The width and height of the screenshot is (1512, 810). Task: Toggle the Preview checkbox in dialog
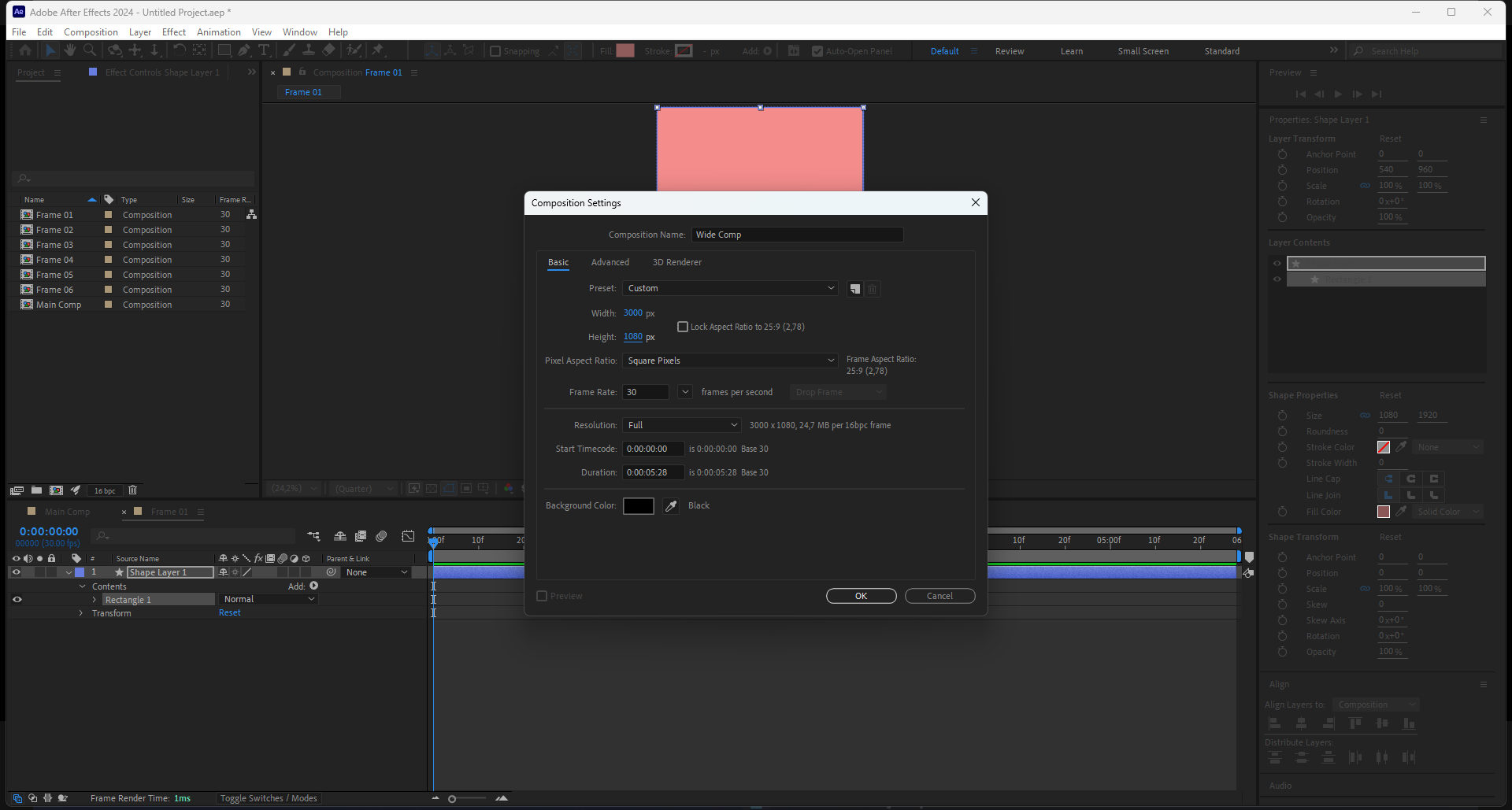[x=542, y=596]
